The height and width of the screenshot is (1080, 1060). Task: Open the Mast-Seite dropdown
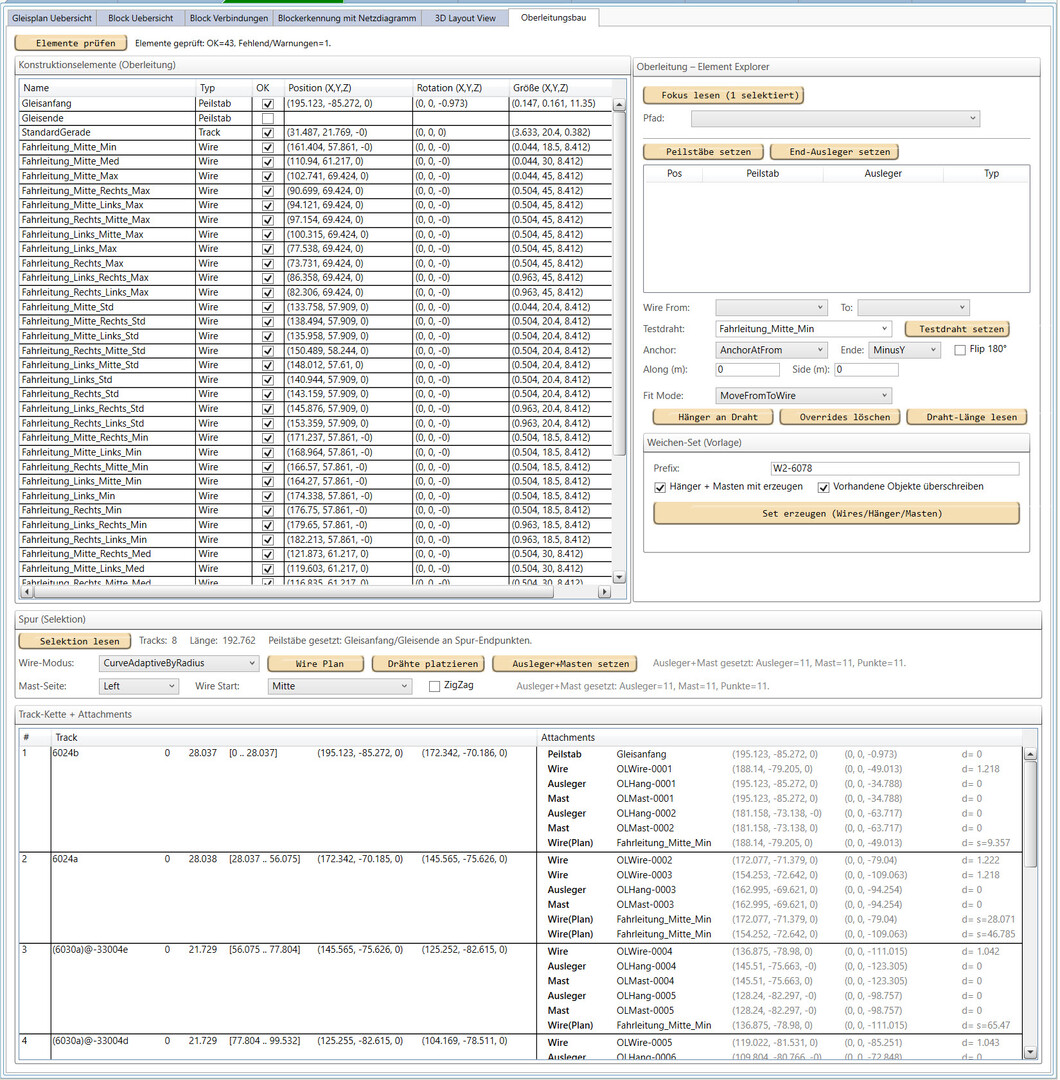(139, 686)
